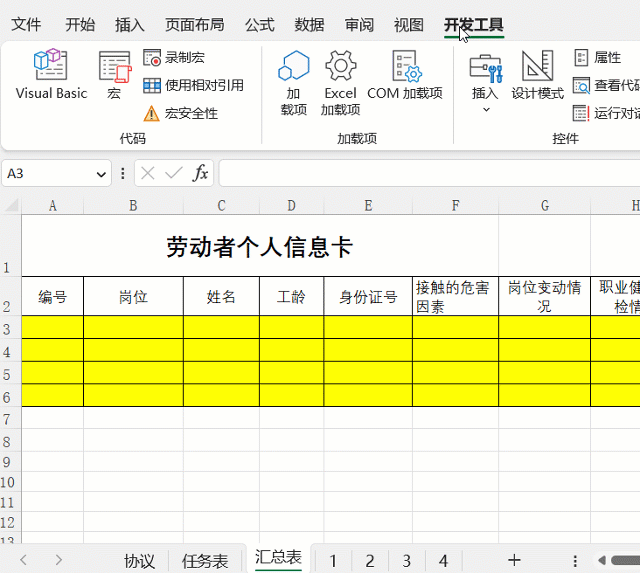The height and width of the screenshot is (573, 640).
Task: Open the 加载项 add-ins button
Action: (293, 83)
